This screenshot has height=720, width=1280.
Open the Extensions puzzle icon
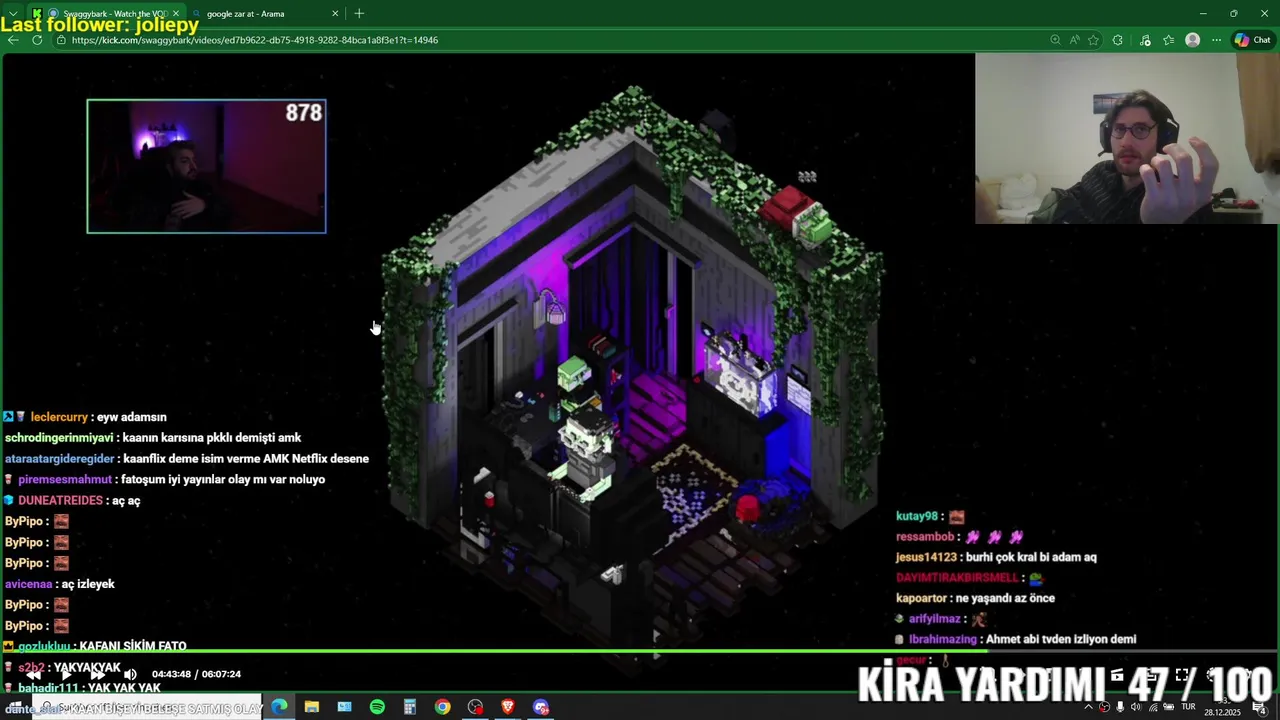tap(1118, 40)
